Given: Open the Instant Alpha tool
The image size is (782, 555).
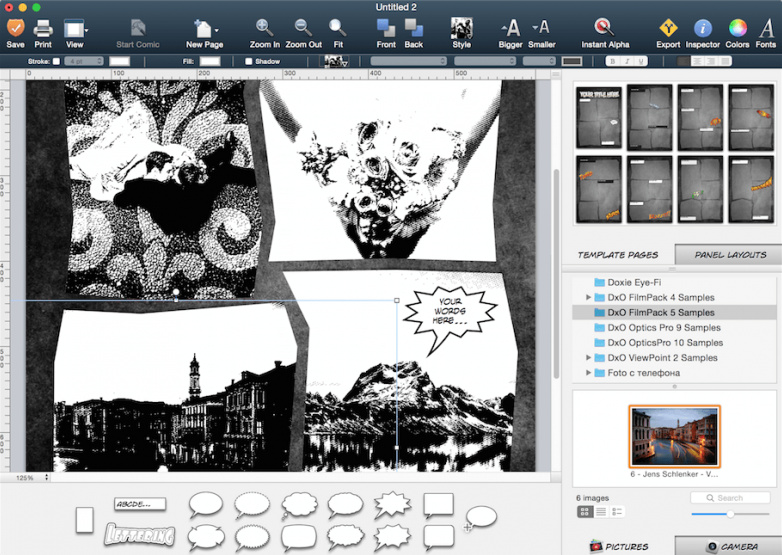Looking at the screenshot, I should (x=604, y=27).
